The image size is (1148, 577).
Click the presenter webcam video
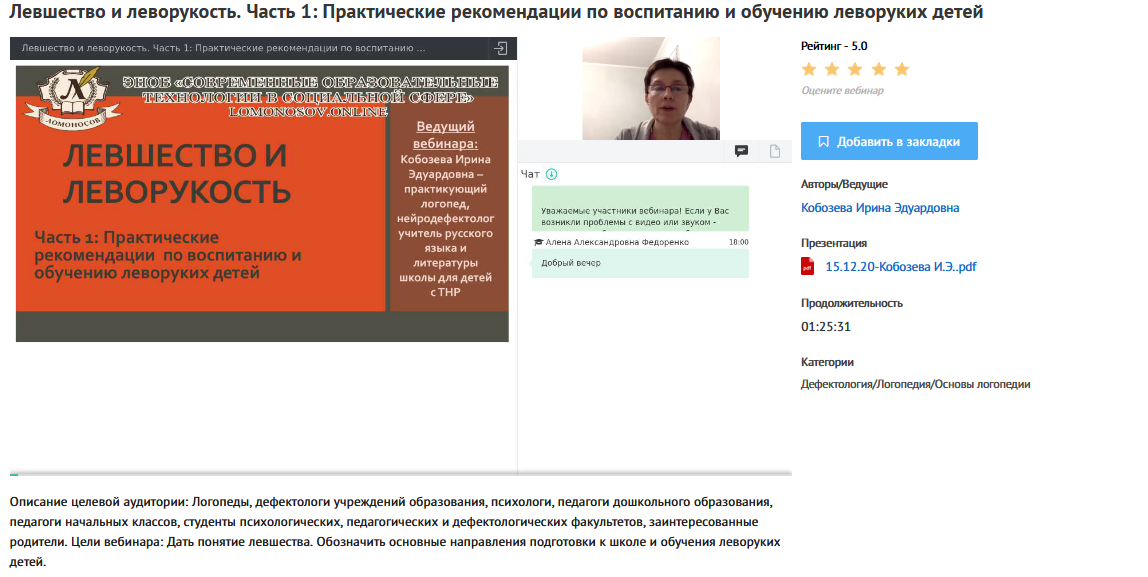pyautogui.click(x=651, y=89)
